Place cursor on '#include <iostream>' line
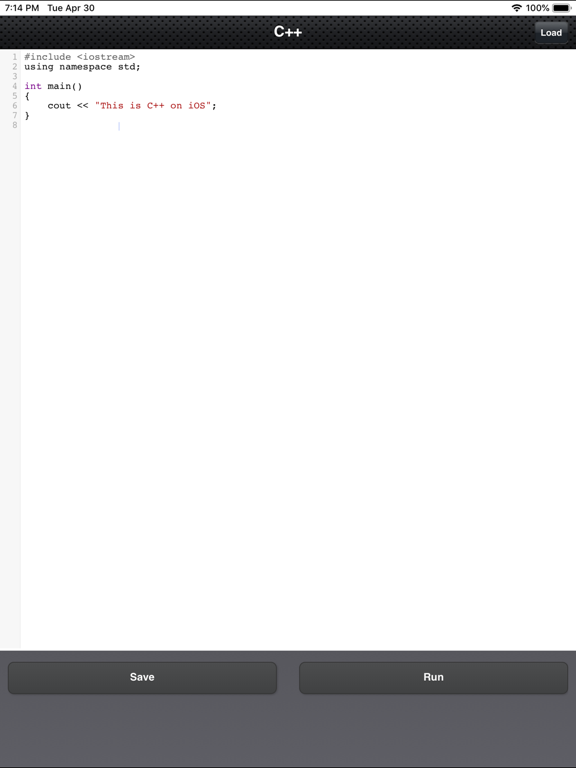The image size is (576, 768). pos(80,57)
